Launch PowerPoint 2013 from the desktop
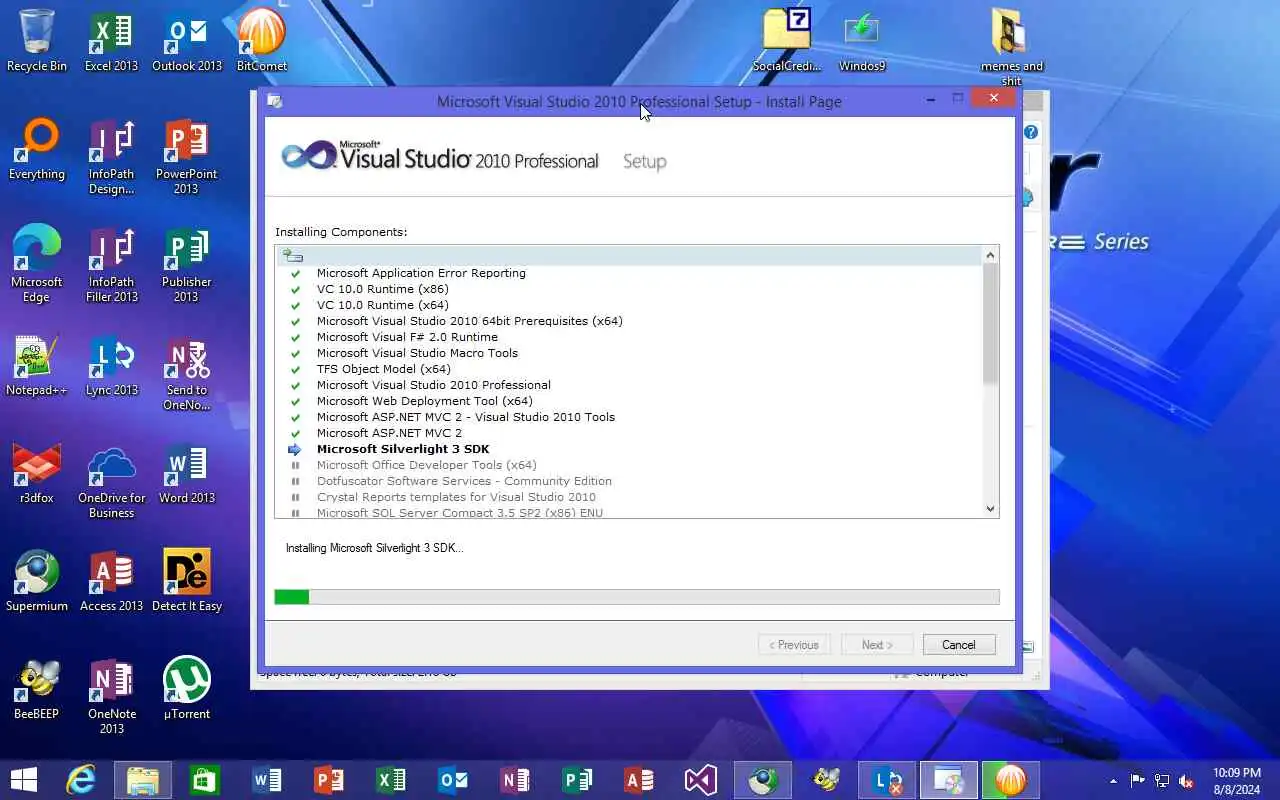Viewport: 1280px width, 800px height. coord(187,157)
